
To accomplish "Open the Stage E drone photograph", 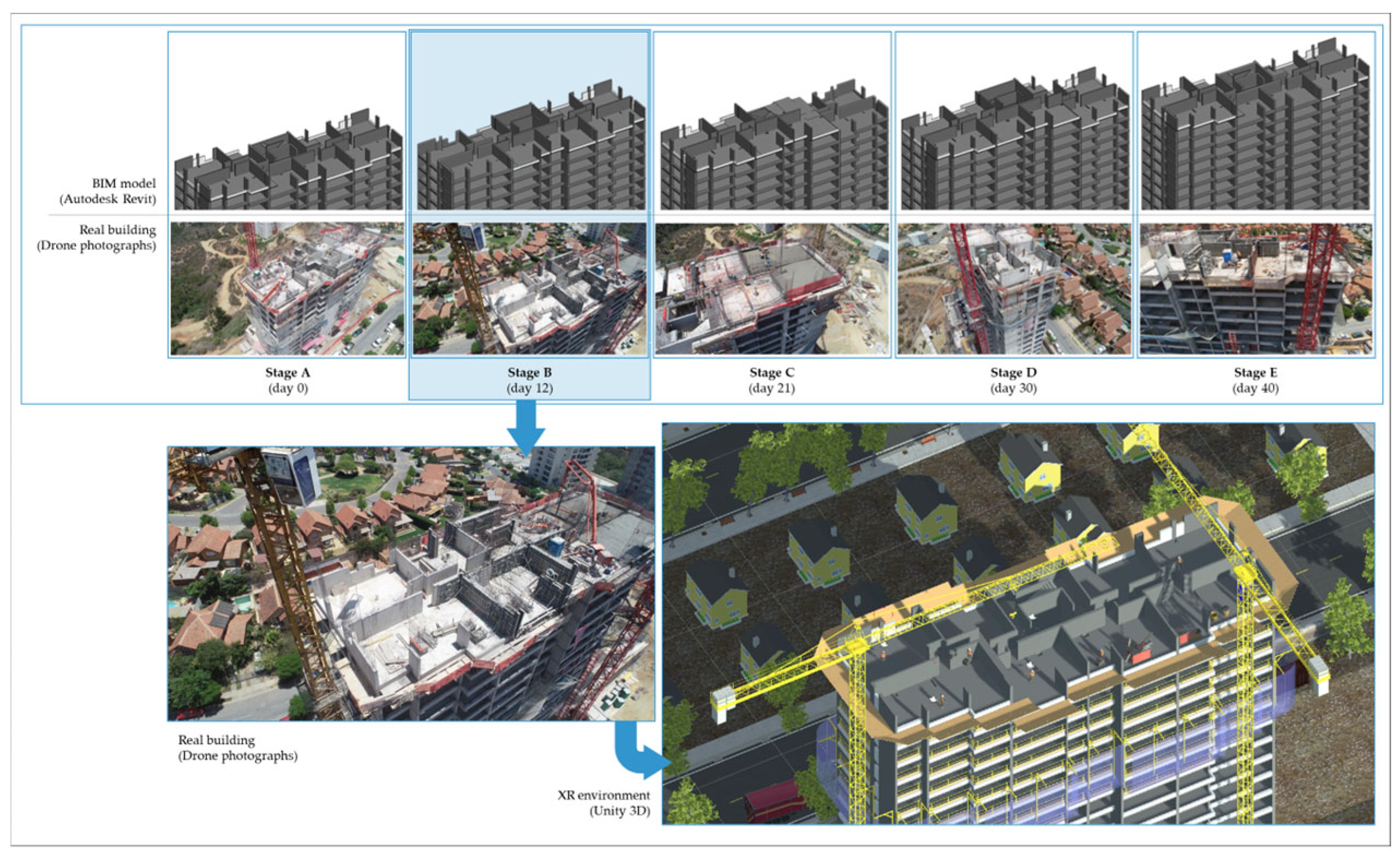I will tap(1257, 289).
